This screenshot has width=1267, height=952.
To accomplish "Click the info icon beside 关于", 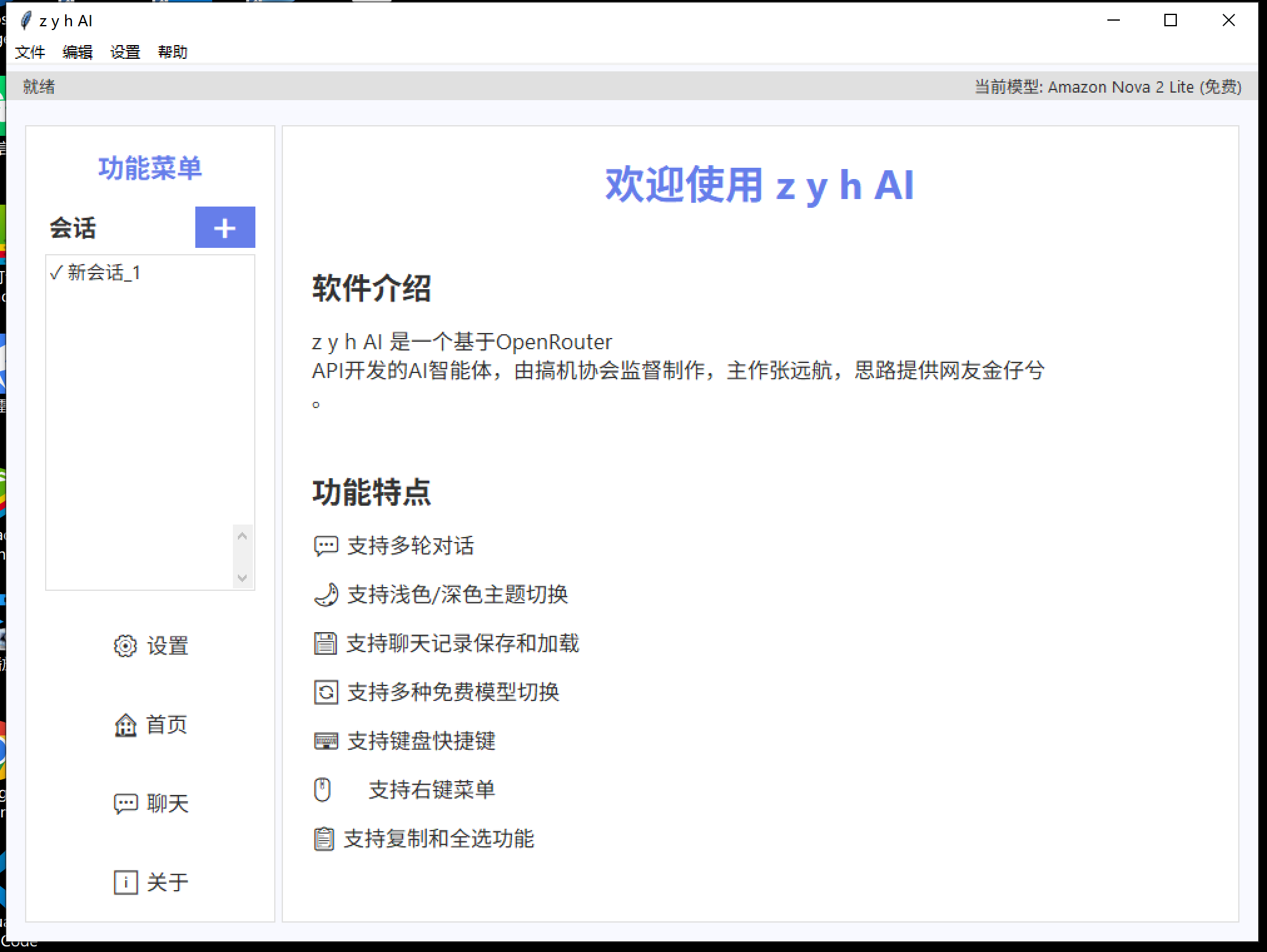I will 125,882.
